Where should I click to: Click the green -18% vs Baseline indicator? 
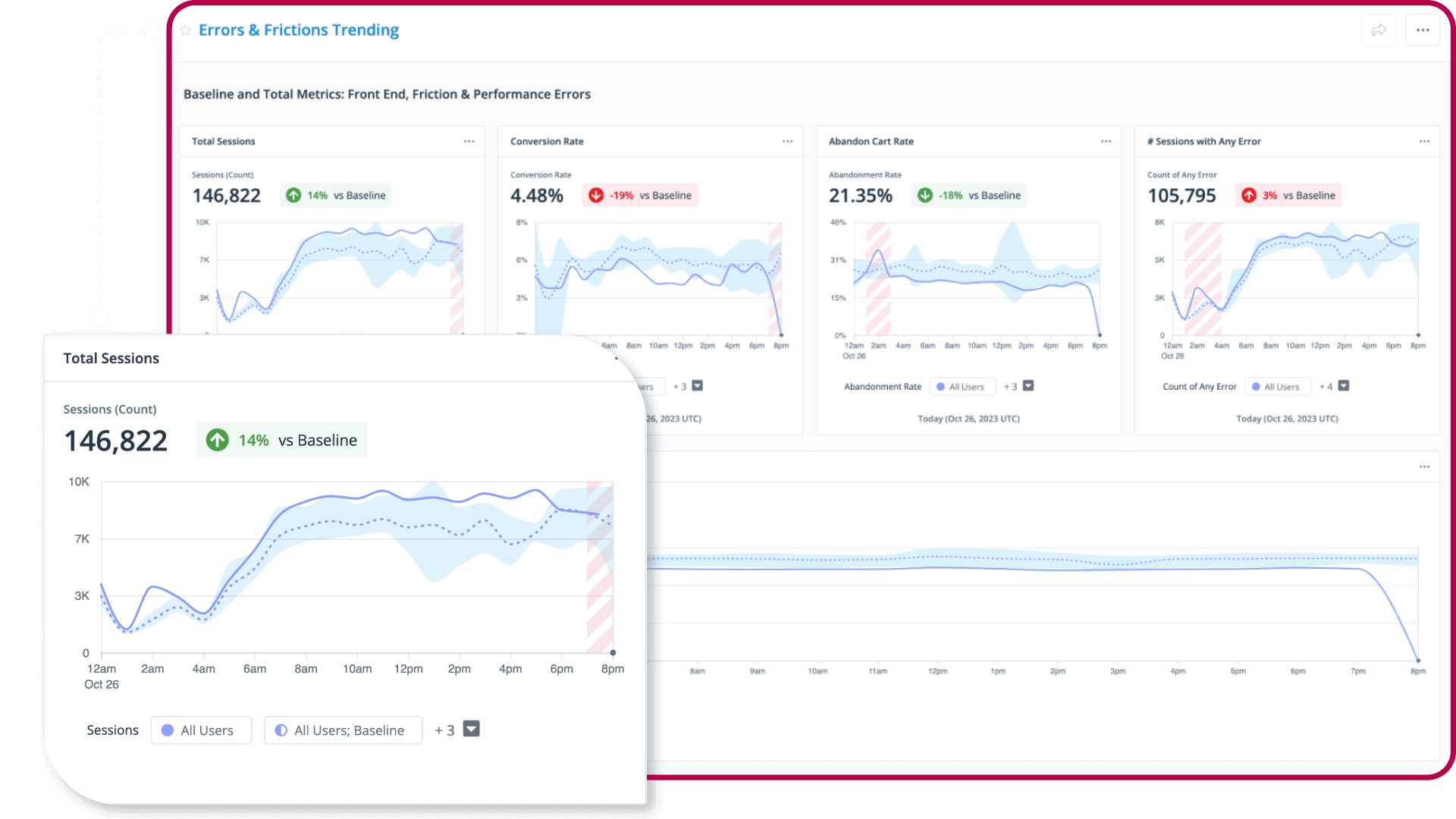968,195
